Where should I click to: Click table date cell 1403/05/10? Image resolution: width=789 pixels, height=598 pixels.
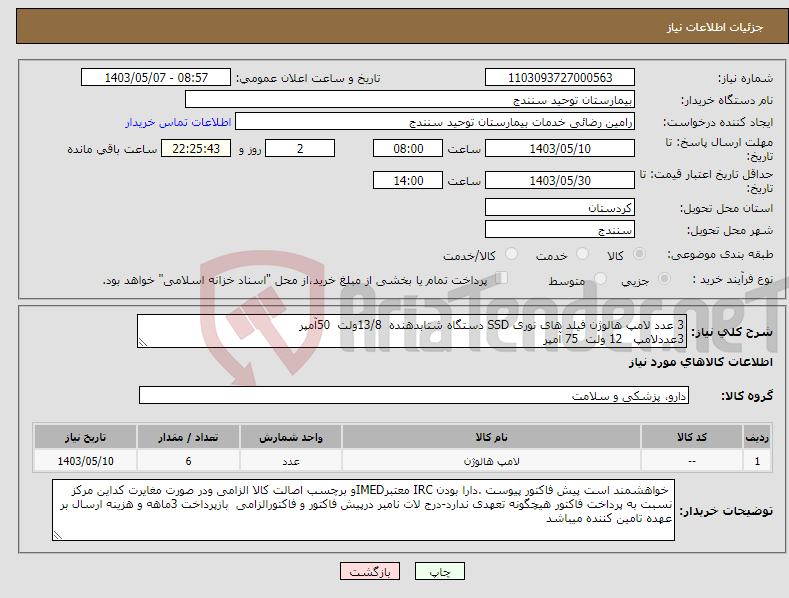(x=85, y=461)
